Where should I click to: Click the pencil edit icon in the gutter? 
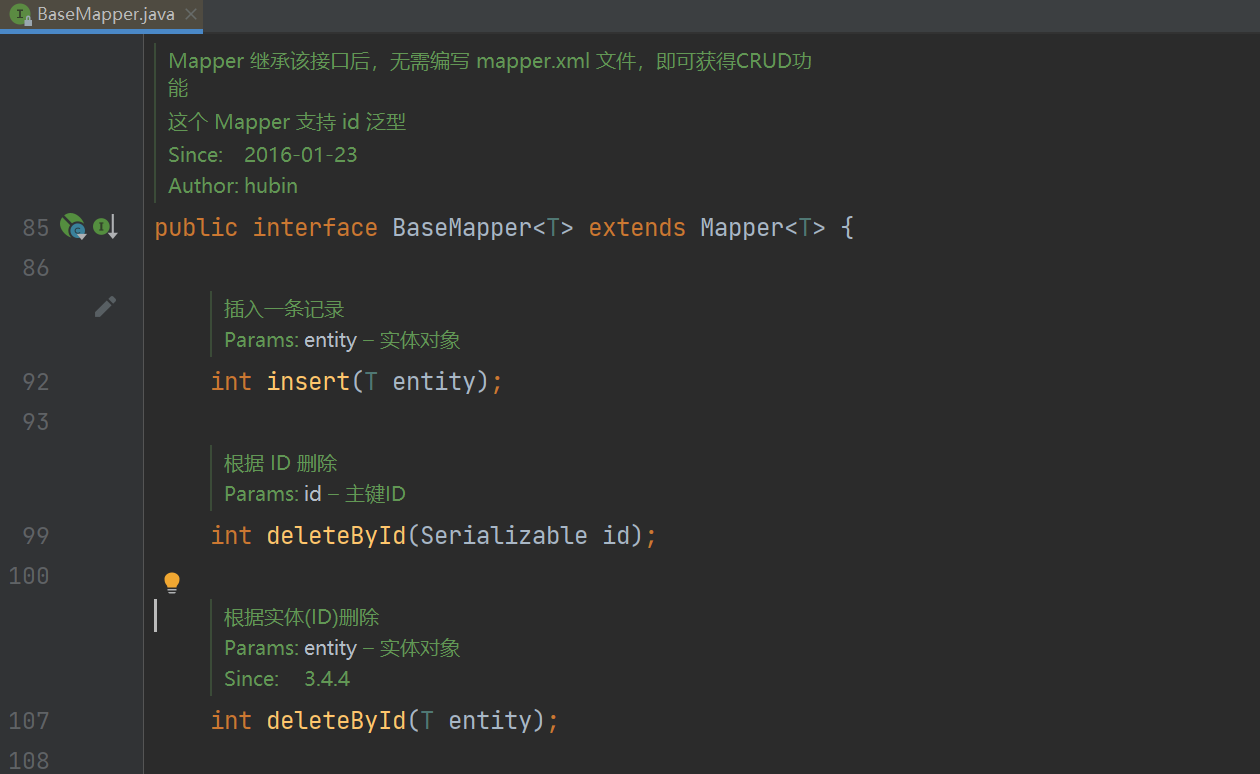point(105,307)
